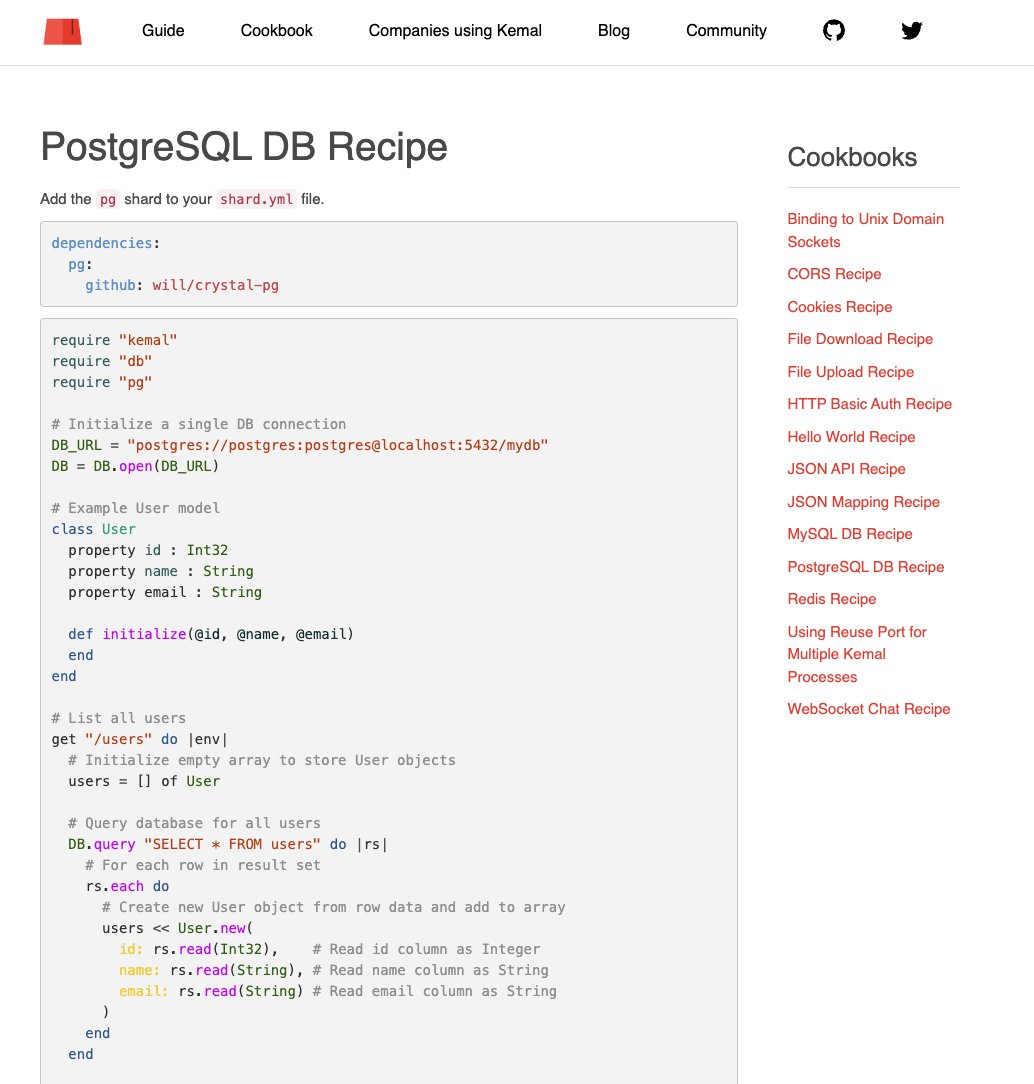Click the '# List all users' comment
This screenshot has width=1034, height=1084.
pos(119,718)
